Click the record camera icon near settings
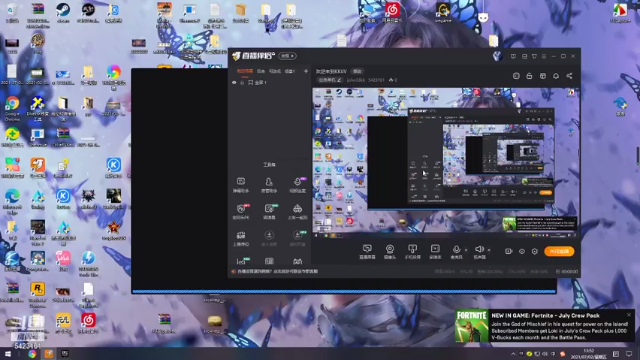Viewport: 640px width, 360px height. [508, 251]
